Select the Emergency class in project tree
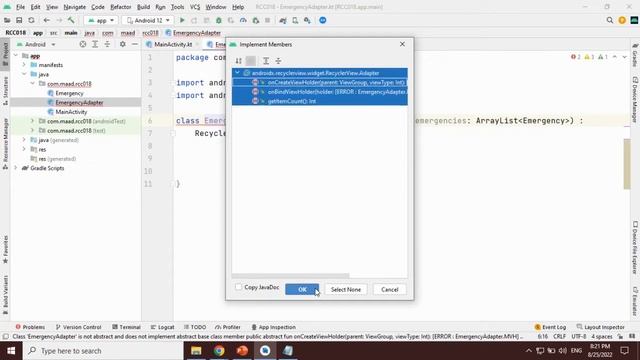This screenshot has width=640, height=360. point(69,93)
